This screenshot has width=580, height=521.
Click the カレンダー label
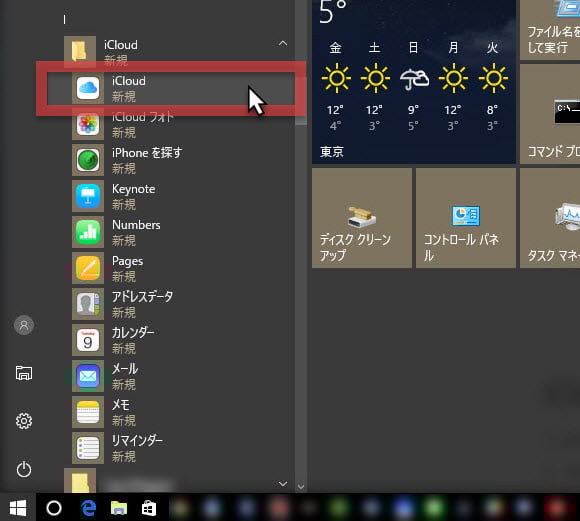point(133,332)
